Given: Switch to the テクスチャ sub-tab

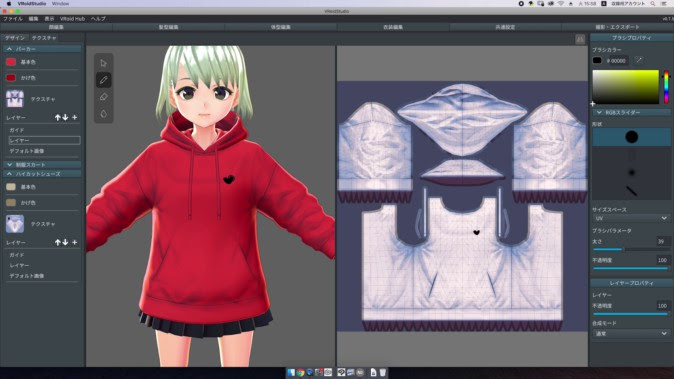Looking at the screenshot, I should tap(44, 38).
